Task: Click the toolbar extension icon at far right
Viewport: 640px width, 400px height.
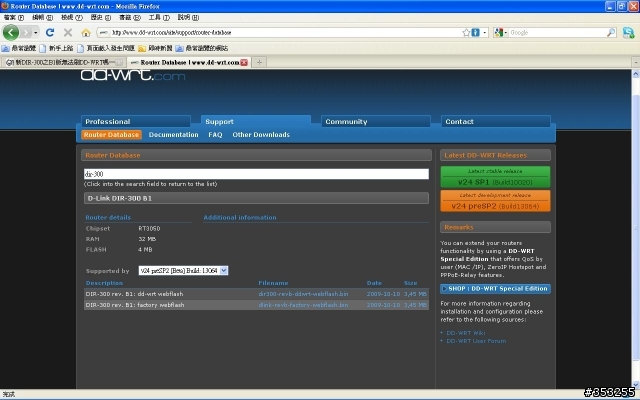Action: tap(629, 33)
